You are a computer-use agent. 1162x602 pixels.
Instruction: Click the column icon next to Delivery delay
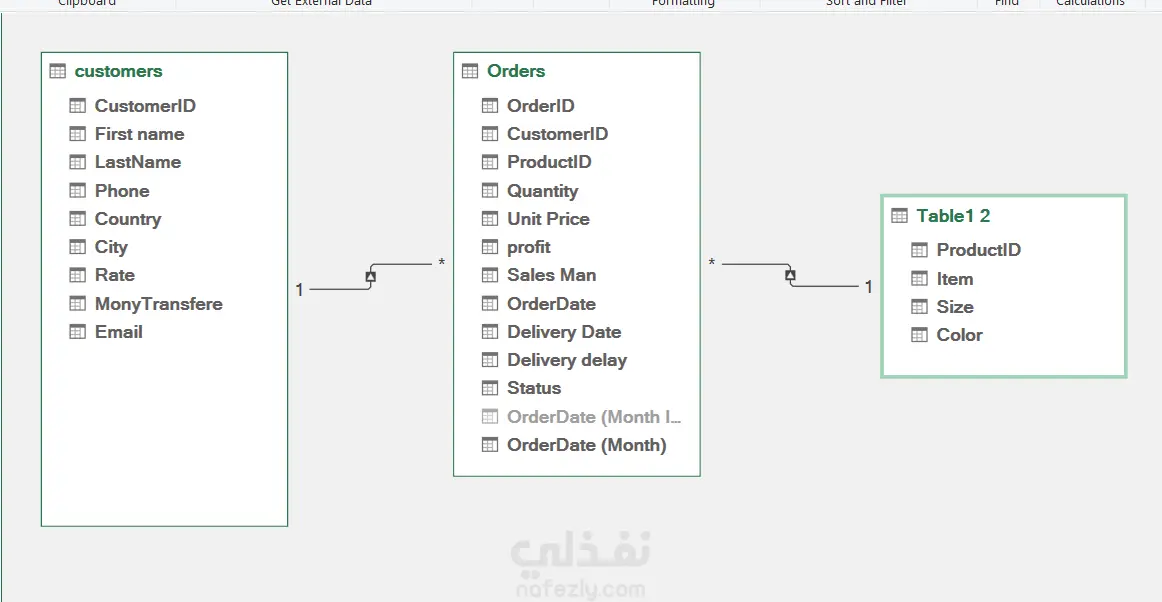point(490,360)
